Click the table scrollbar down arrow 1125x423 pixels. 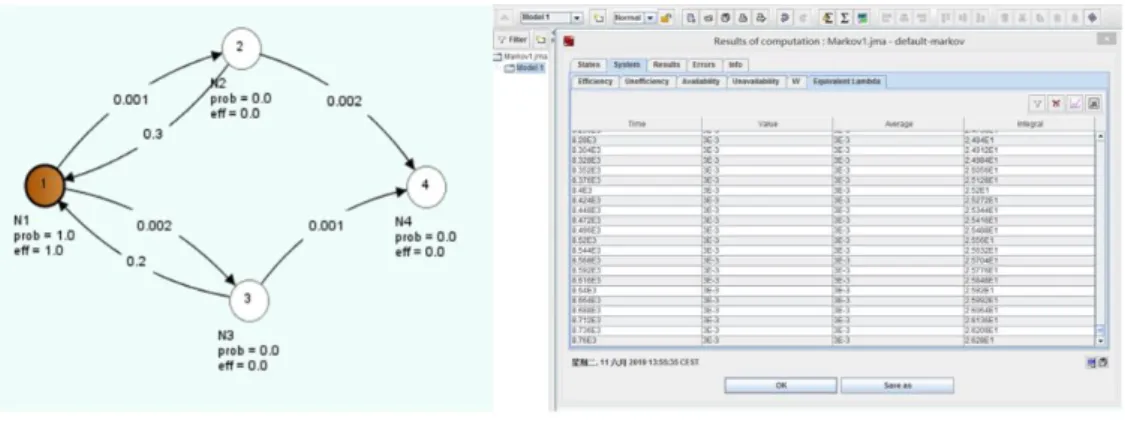click(1101, 341)
